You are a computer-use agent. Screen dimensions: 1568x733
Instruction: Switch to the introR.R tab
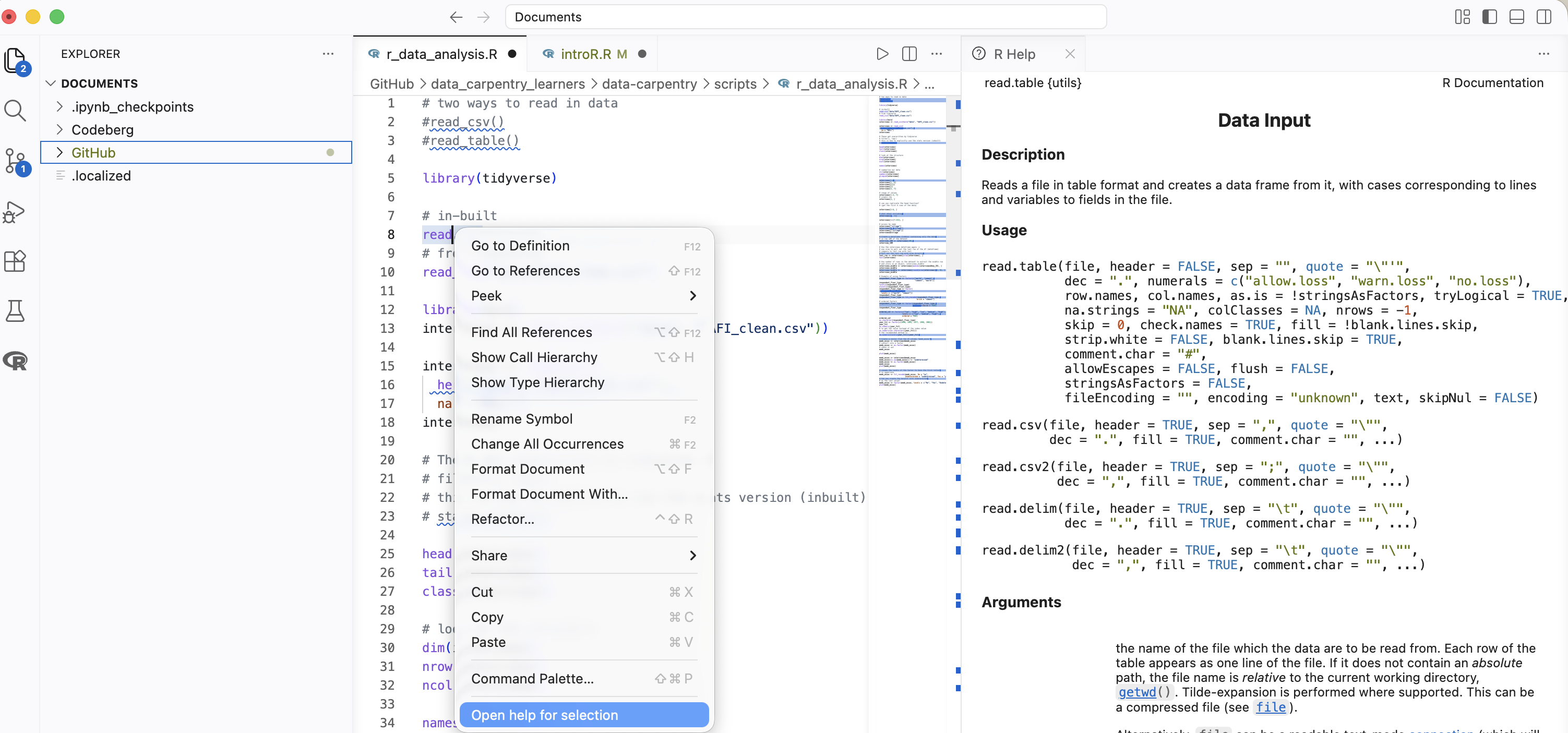(585, 54)
